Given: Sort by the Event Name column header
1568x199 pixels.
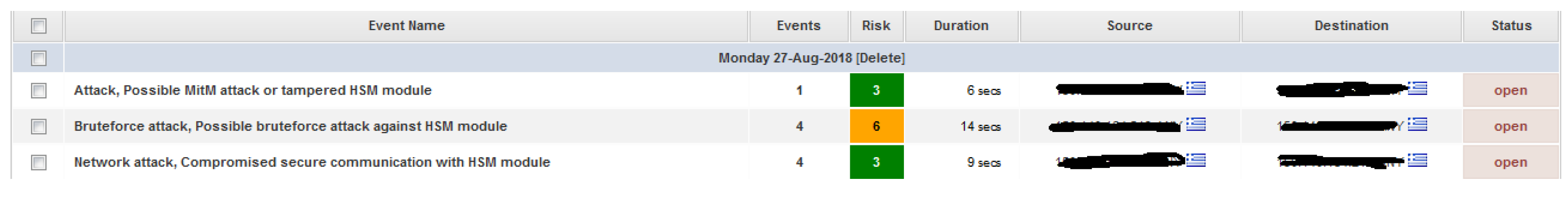Looking at the screenshot, I should click(406, 26).
